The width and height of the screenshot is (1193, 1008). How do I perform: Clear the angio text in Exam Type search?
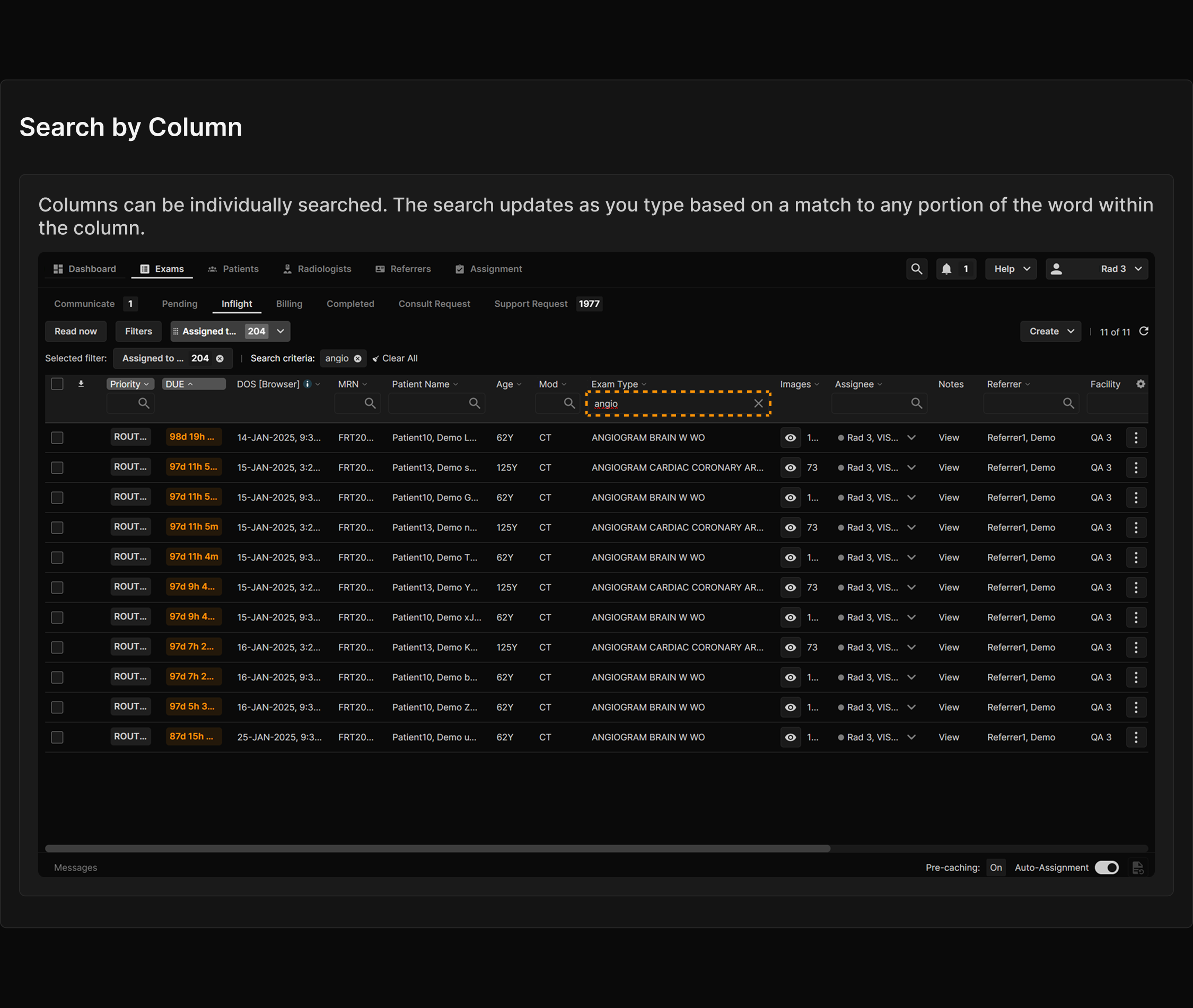point(759,403)
